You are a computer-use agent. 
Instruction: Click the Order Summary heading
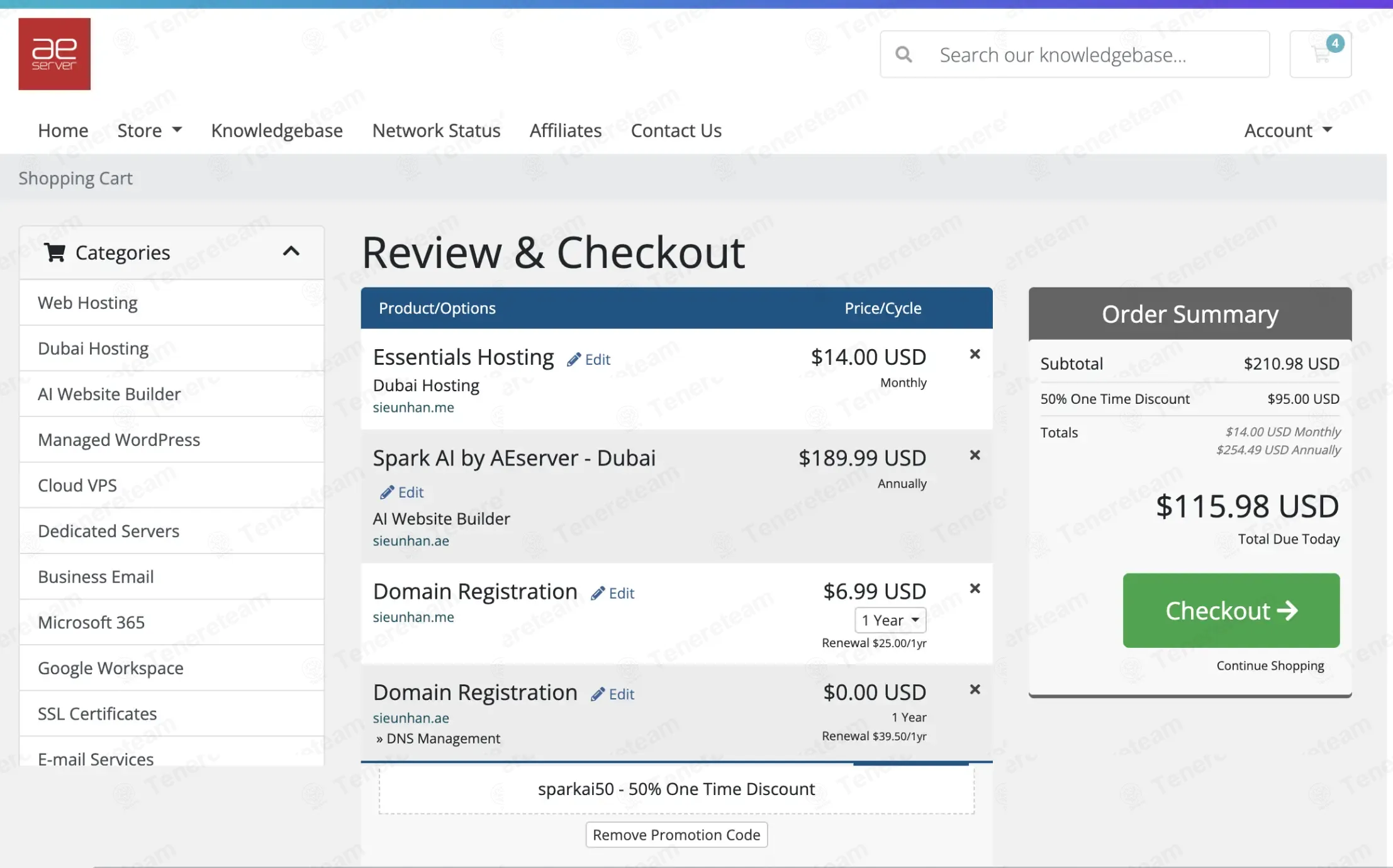click(1190, 314)
